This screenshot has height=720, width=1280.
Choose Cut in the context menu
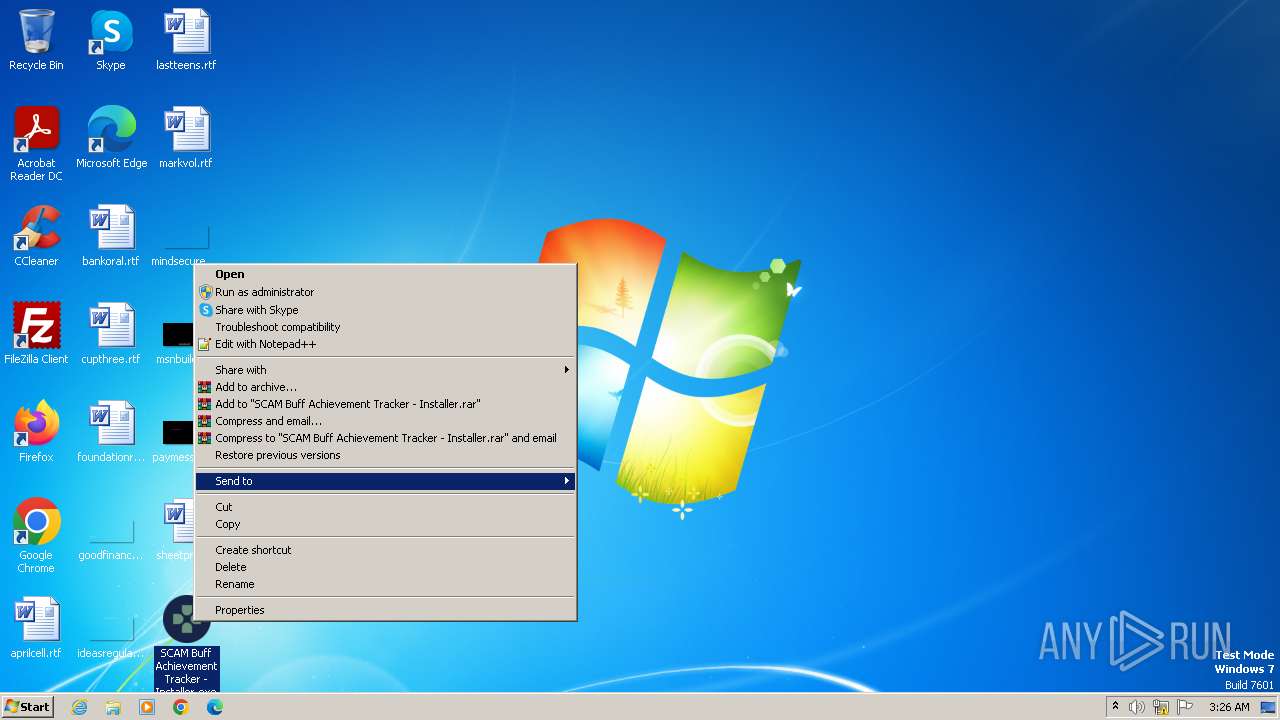385,507
